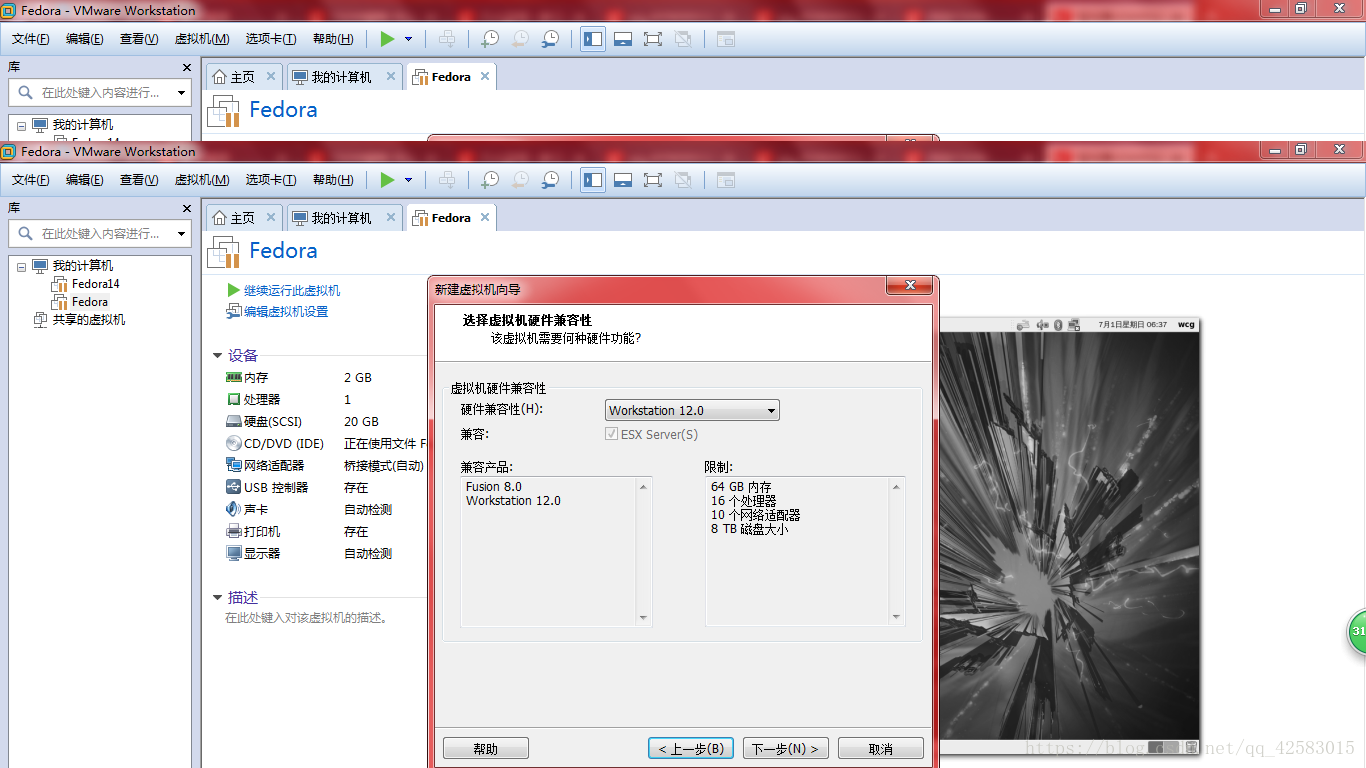Click Send Ctrl+Alt+Del icon in front window toolbar
This screenshot has width=1366, height=768.
(x=447, y=180)
